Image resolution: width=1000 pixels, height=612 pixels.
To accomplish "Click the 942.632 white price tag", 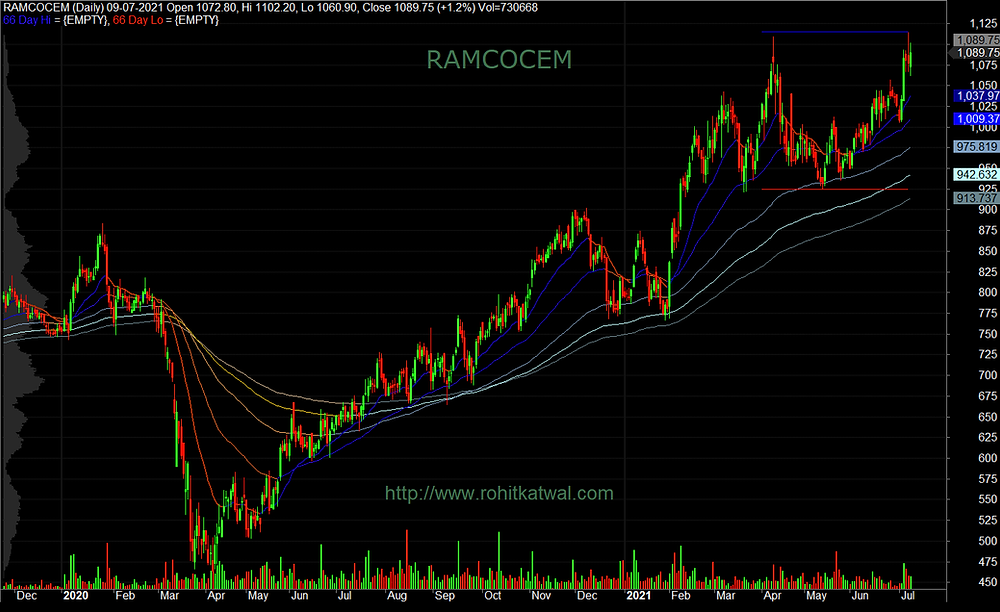I will (976, 175).
